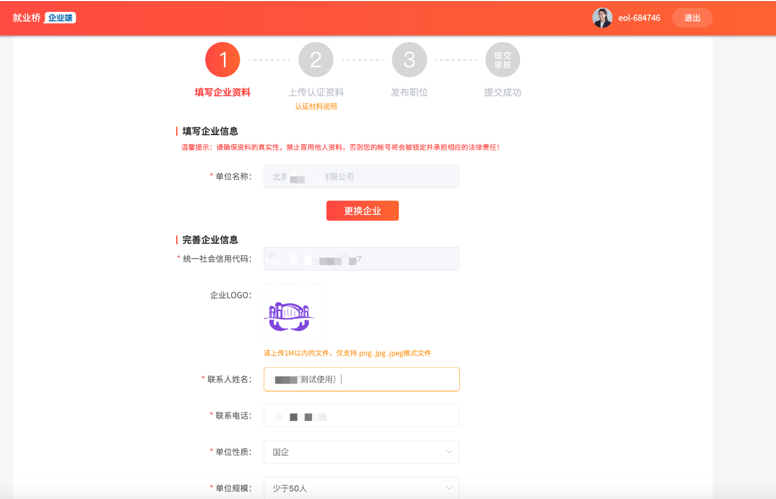Focus the 统一社会信用代码 field
The image size is (776, 499).
point(361,259)
